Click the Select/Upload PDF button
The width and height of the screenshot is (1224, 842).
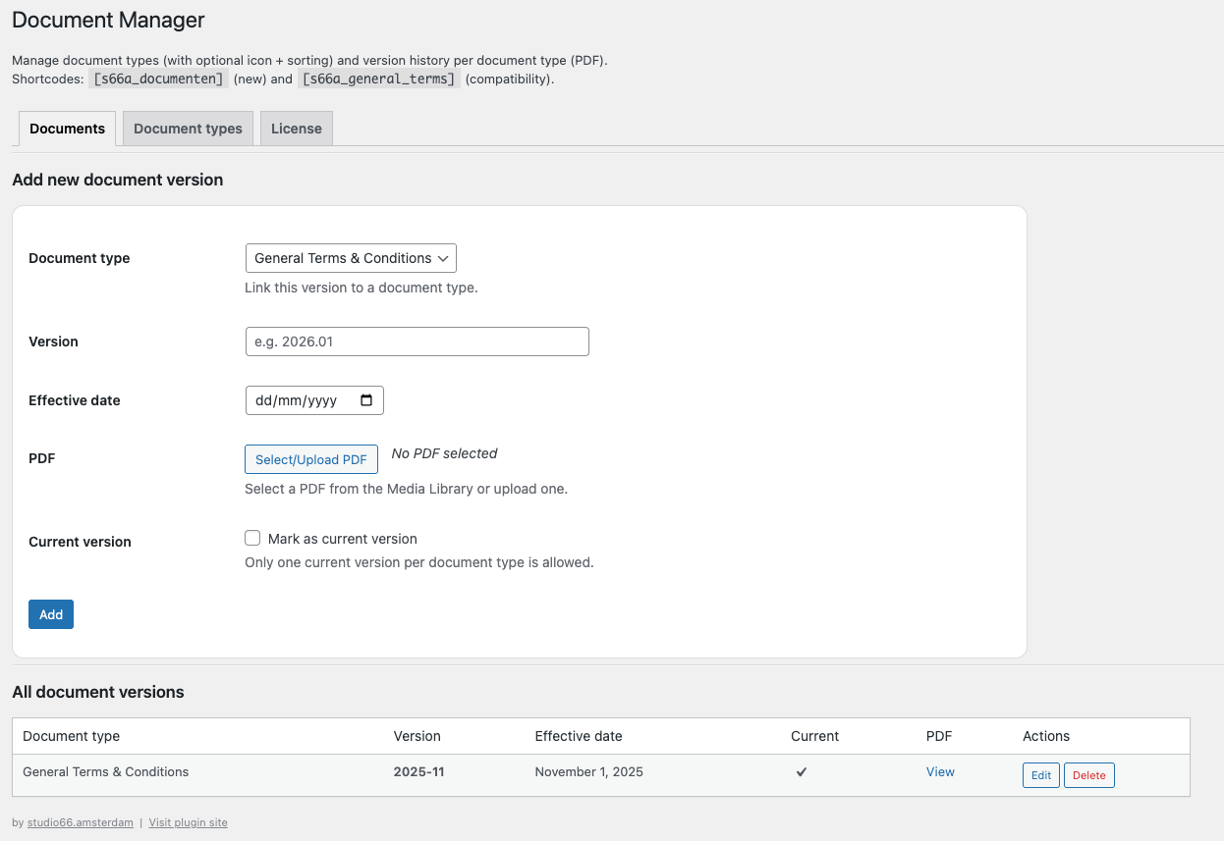point(311,459)
